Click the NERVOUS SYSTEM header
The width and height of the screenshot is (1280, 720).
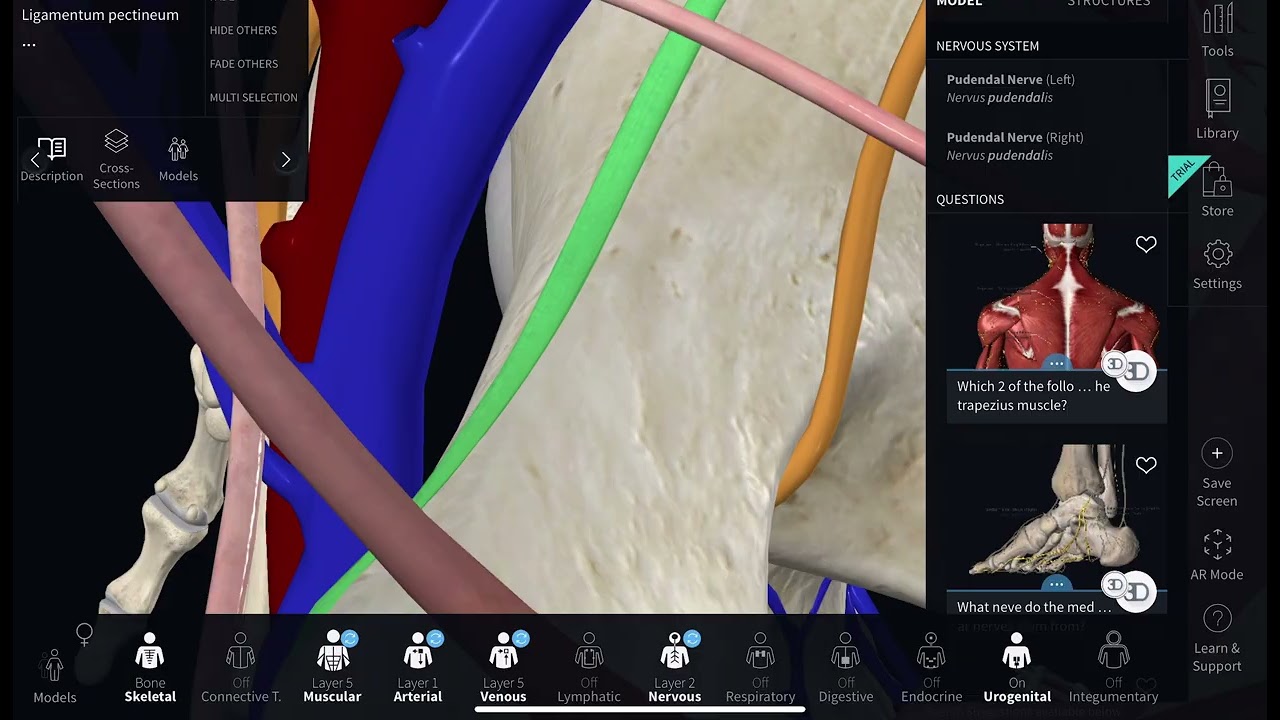click(x=987, y=46)
